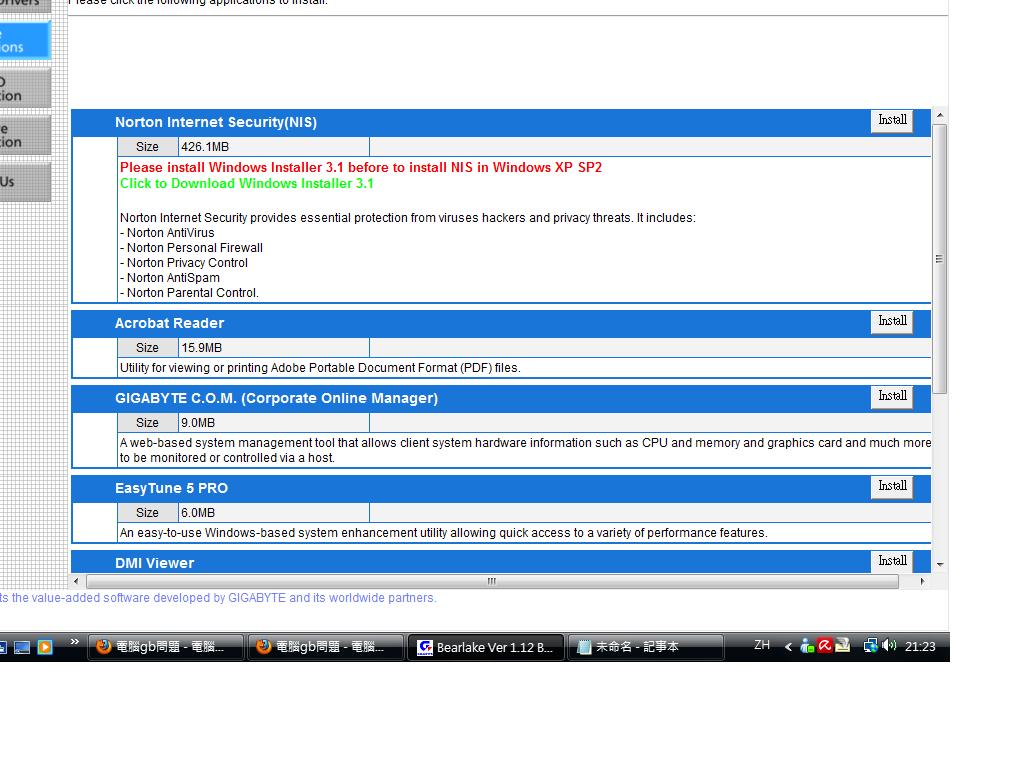Click the 15.9MB size value
The height and width of the screenshot is (768, 1024).
tap(202, 348)
